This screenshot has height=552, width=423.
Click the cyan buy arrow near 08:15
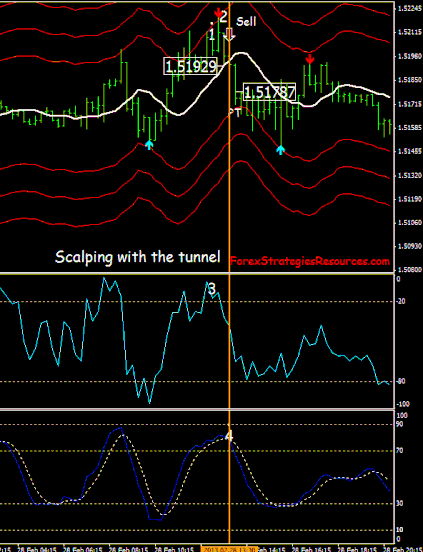[x=149, y=145]
